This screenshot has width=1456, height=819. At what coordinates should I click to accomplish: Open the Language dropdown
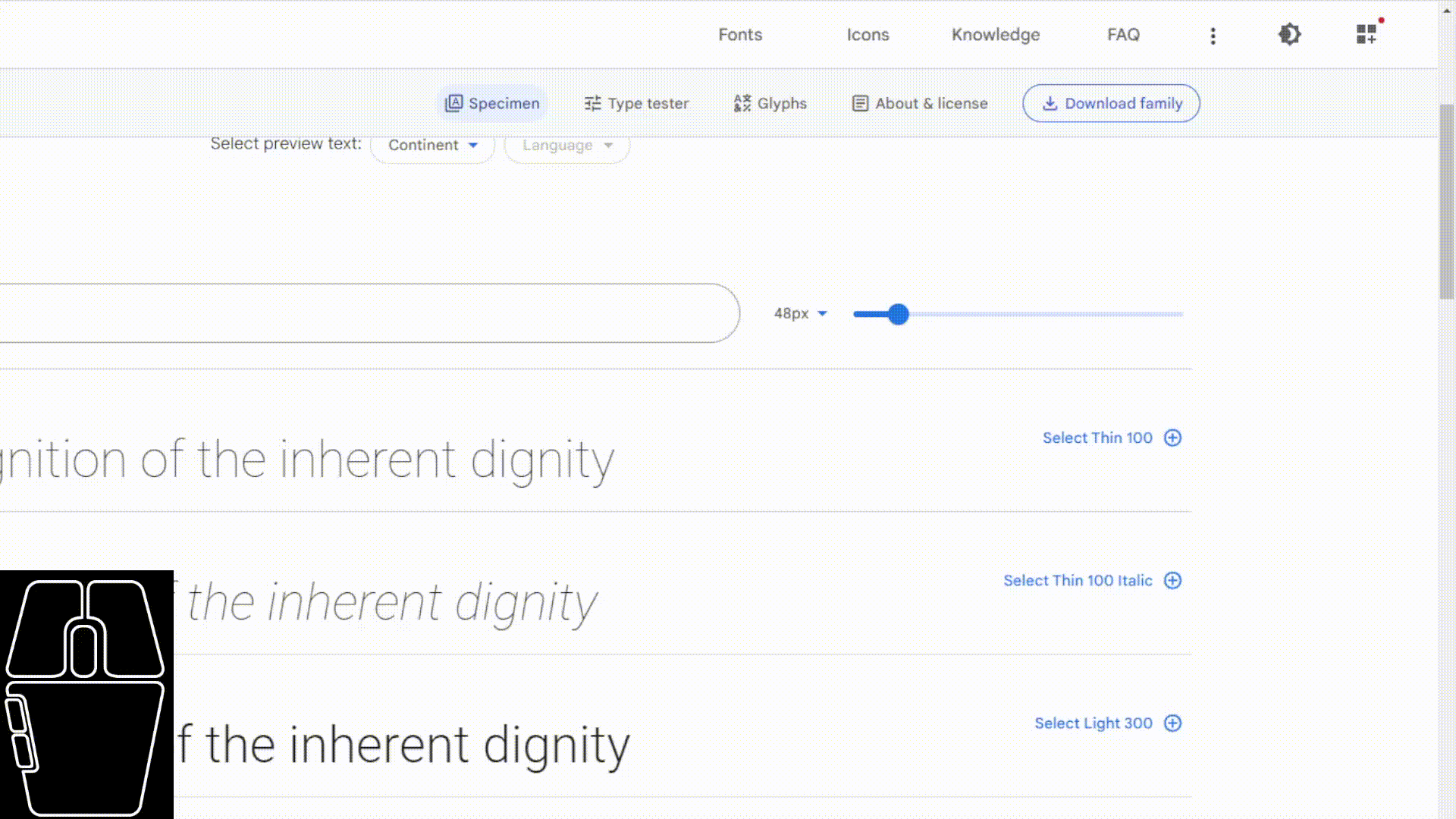pyautogui.click(x=566, y=146)
